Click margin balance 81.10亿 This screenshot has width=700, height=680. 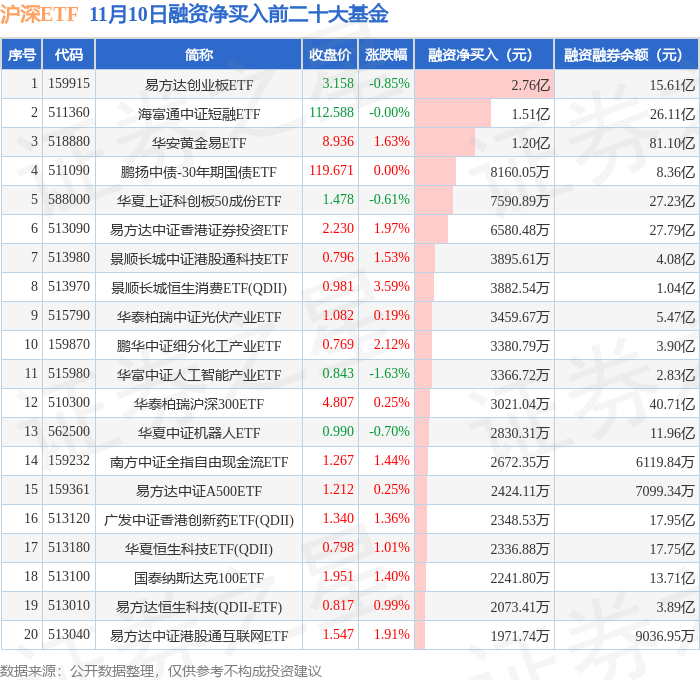coord(672,143)
